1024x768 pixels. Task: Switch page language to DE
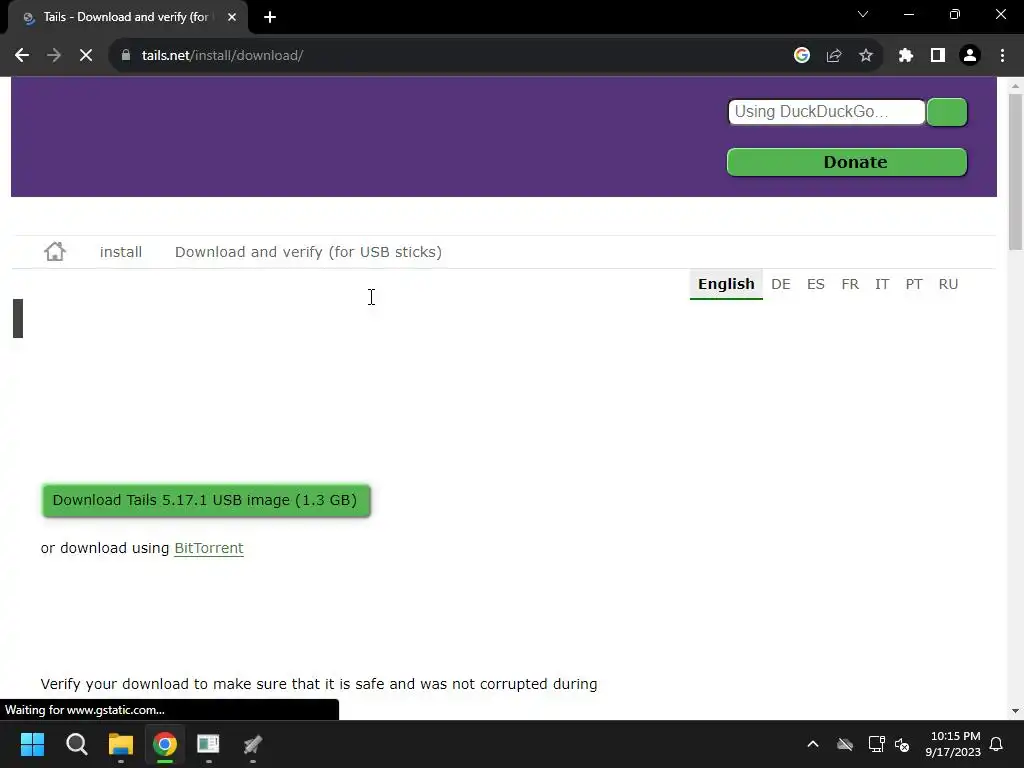pos(780,284)
